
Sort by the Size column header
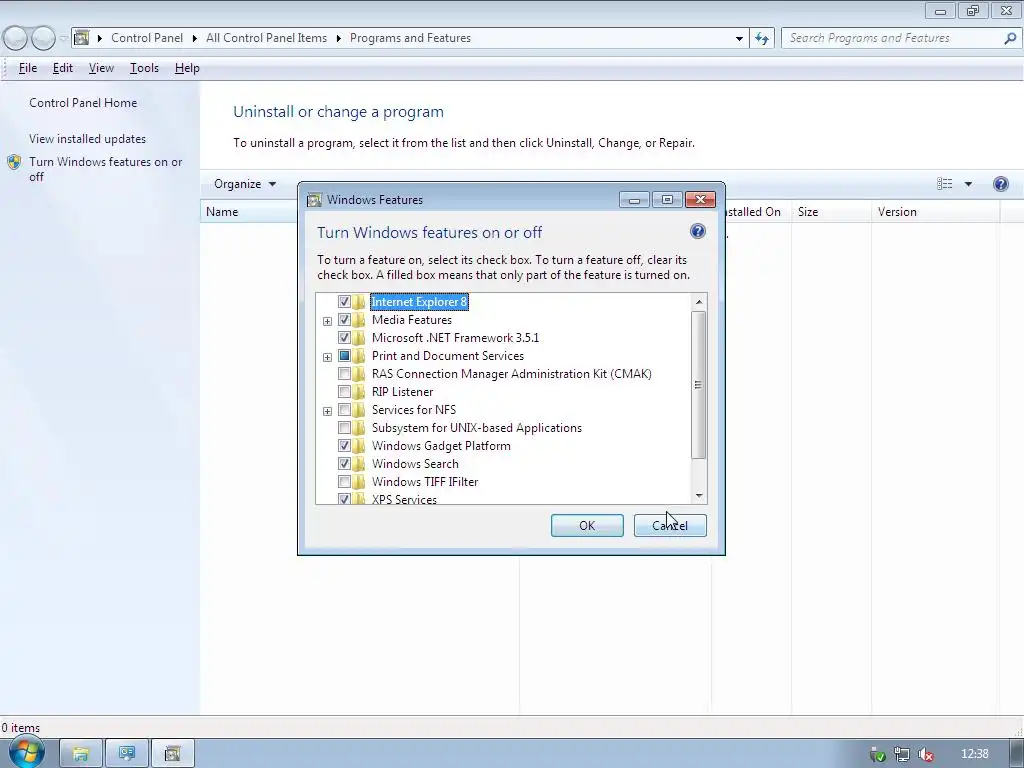pyautogui.click(x=831, y=212)
